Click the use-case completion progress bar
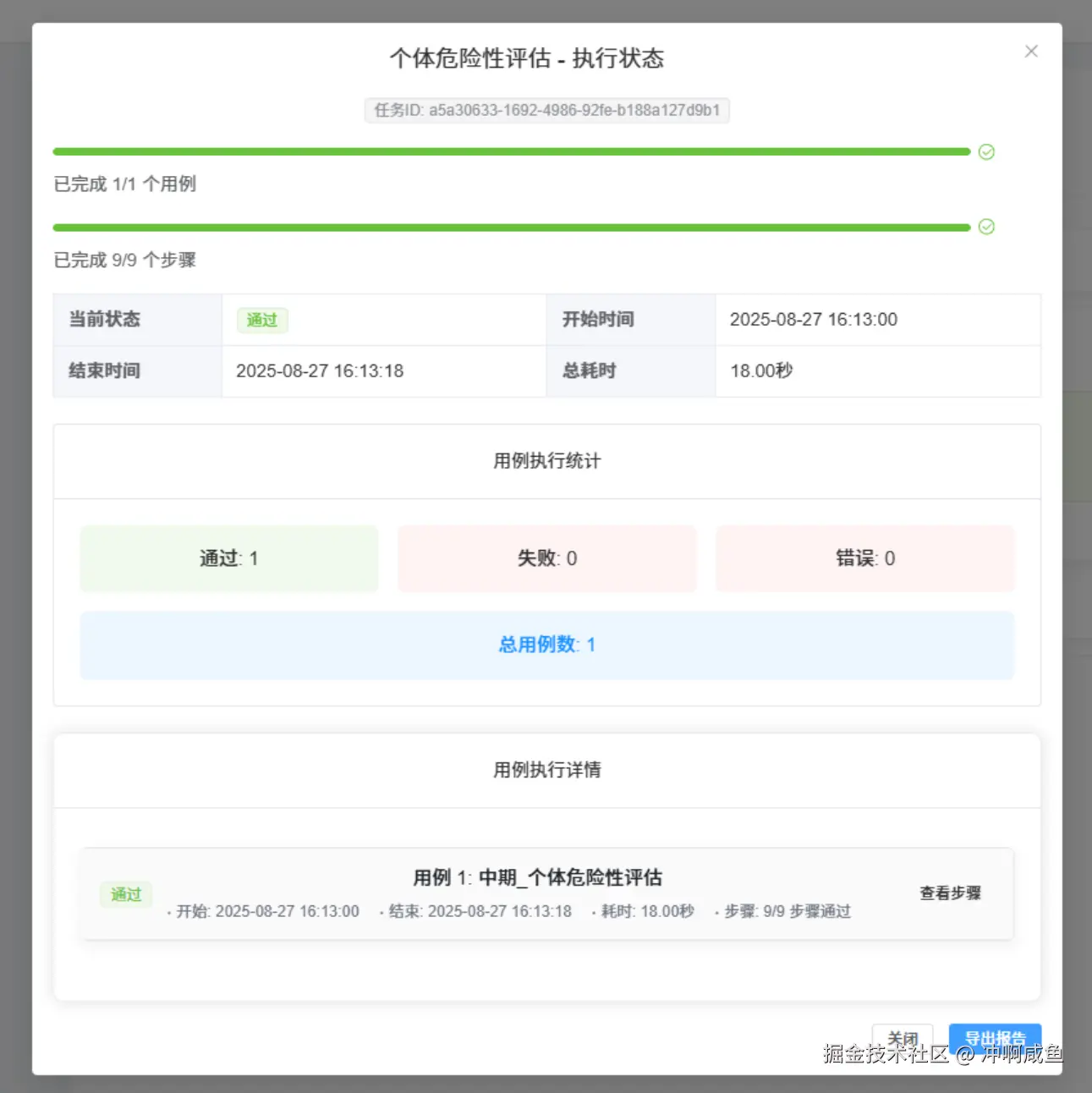The image size is (1092, 1093). coord(512,152)
